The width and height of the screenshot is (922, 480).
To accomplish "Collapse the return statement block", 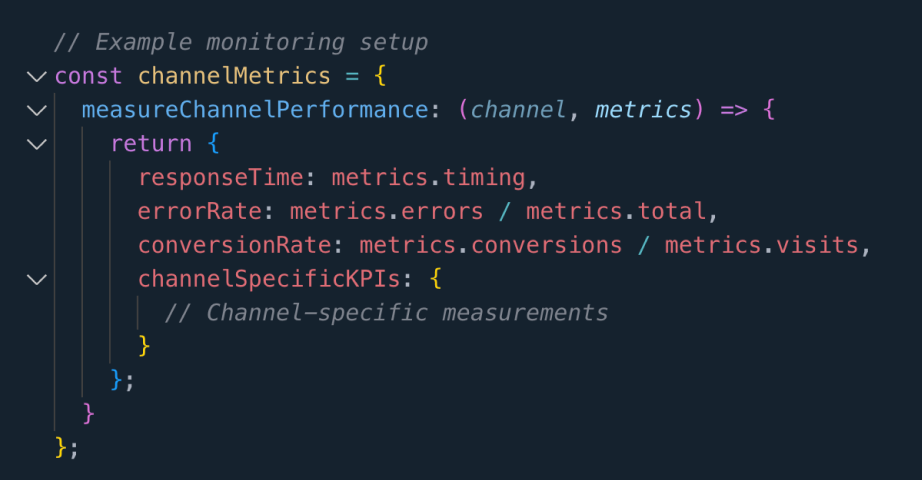I will [x=36, y=144].
